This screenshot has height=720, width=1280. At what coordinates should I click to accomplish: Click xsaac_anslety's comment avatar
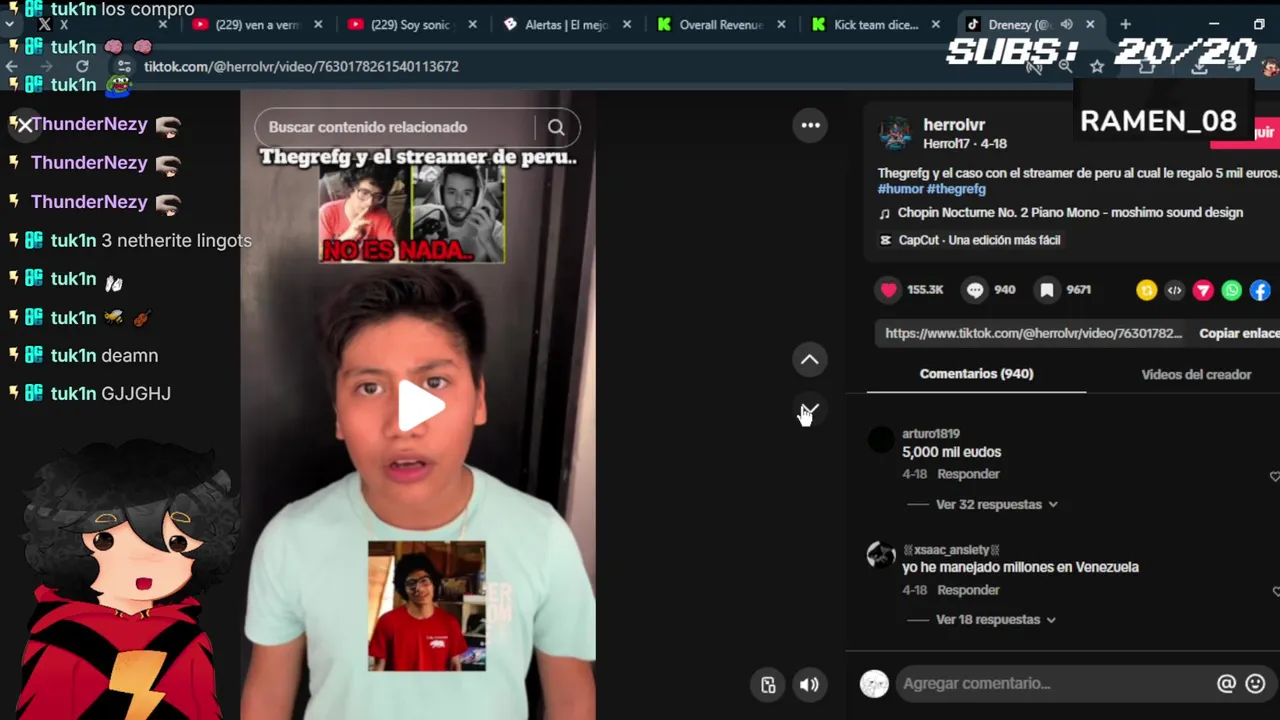pyautogui.click(x=881, y=555)
